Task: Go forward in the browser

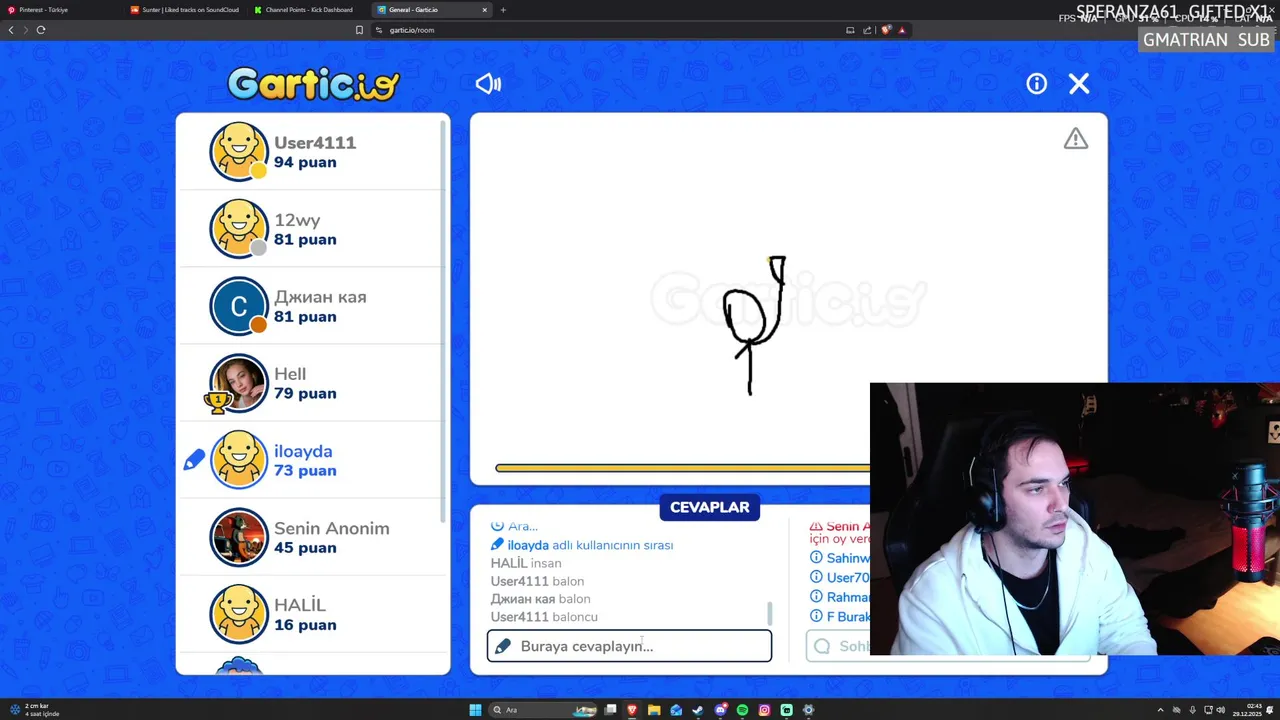Action: tap(26, 30)
